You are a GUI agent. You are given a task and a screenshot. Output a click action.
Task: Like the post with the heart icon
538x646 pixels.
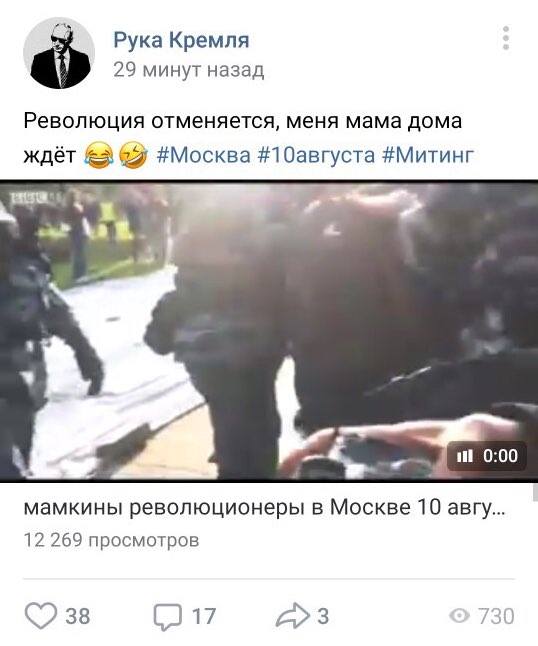[40, 615]
